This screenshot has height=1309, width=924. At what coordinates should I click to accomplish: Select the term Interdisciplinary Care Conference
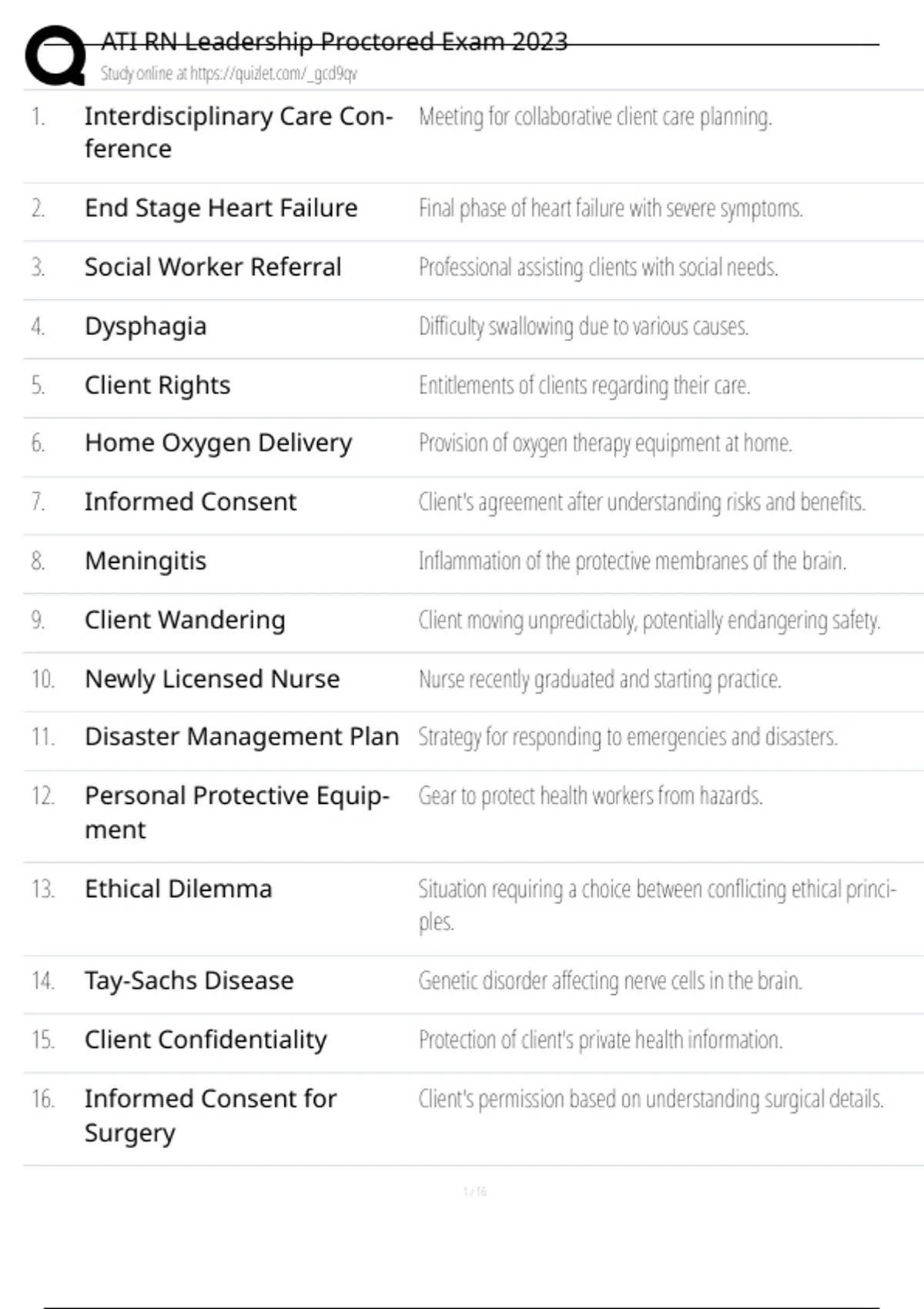click(x=238, y=132)
